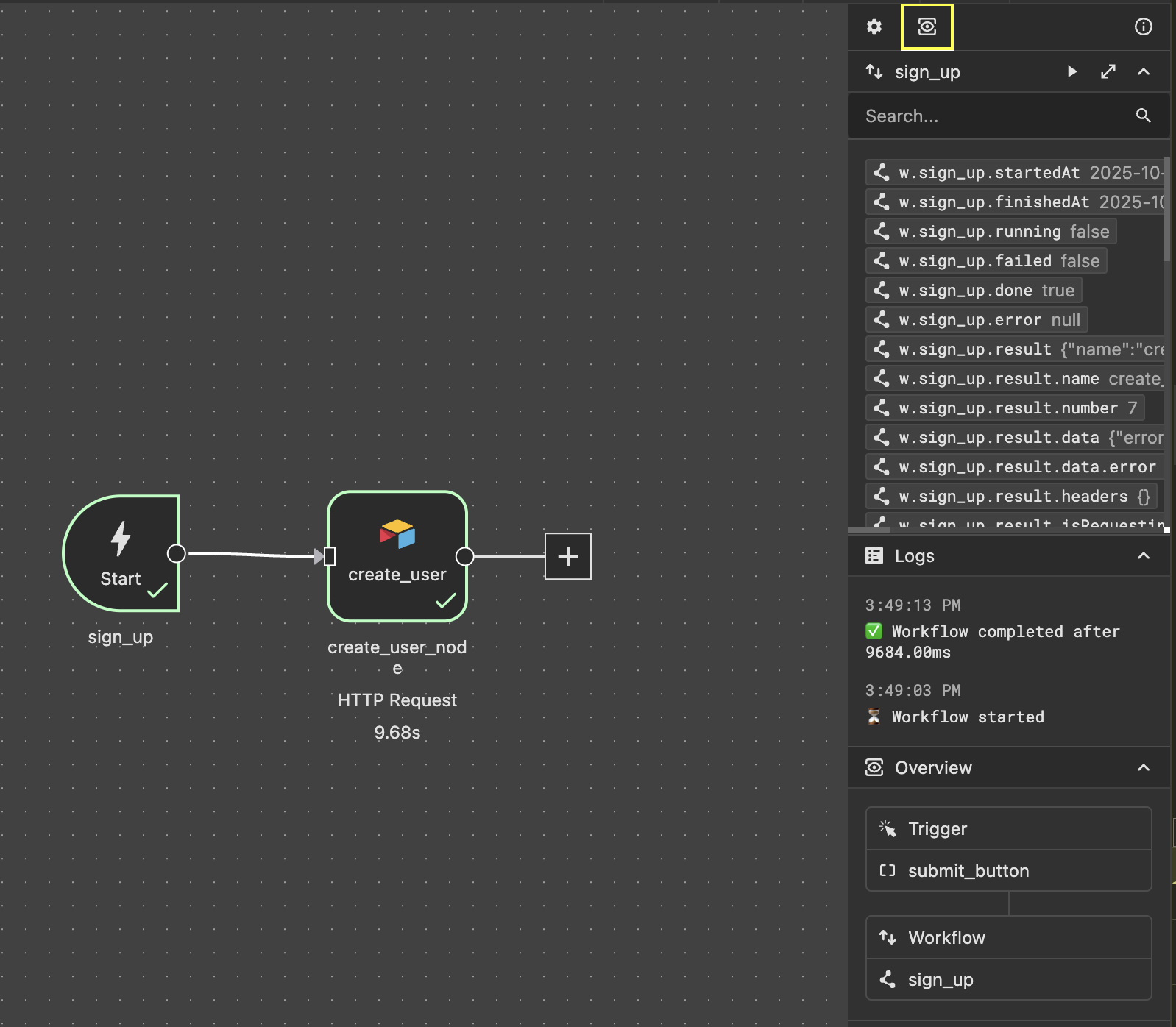
Task: Select w.sign_up.running false row
Action: pyautogui.click(x=991, y=232)
